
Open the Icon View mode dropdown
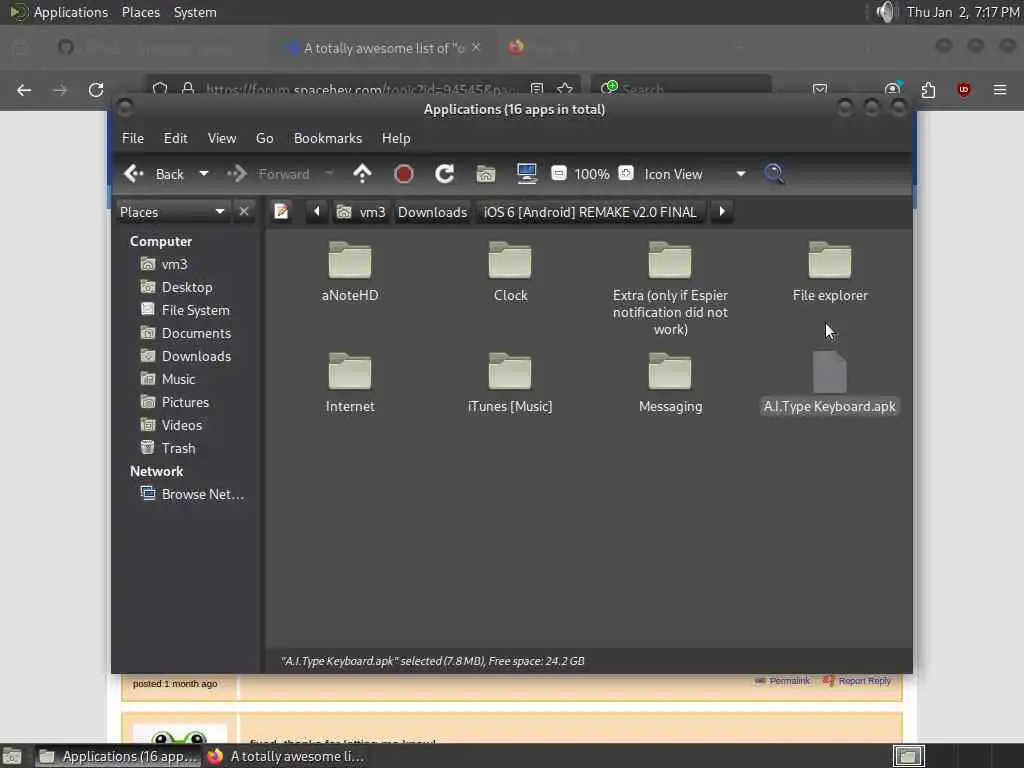click(695, 174)
